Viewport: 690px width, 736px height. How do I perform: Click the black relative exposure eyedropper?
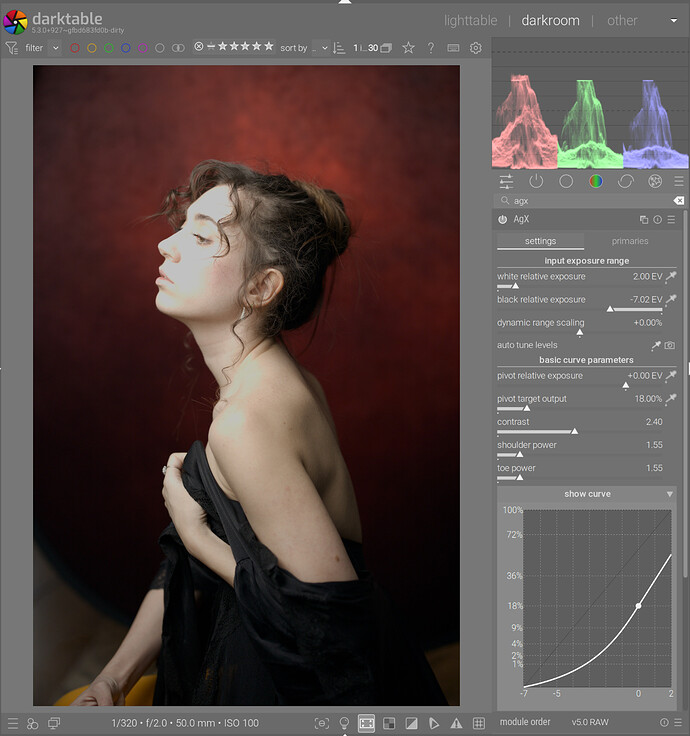pos(672,300)
